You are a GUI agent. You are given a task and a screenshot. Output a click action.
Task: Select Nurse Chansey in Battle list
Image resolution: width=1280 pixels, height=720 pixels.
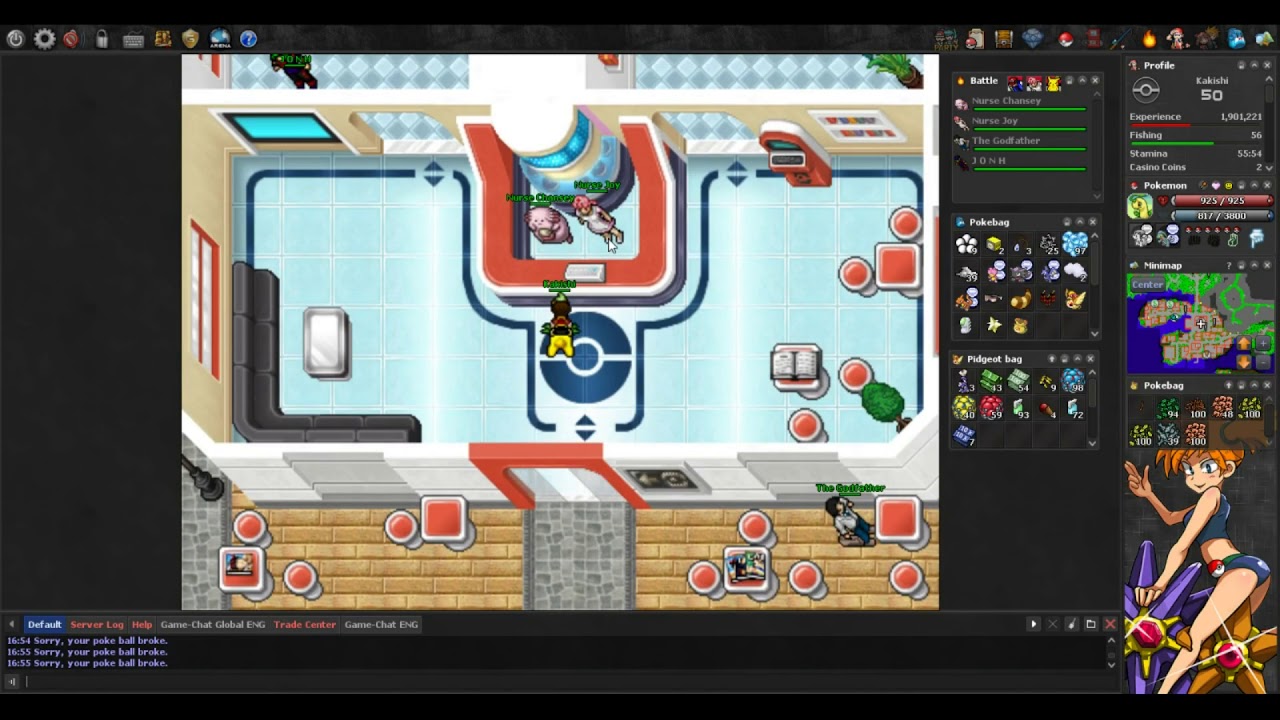point(1020,104)
